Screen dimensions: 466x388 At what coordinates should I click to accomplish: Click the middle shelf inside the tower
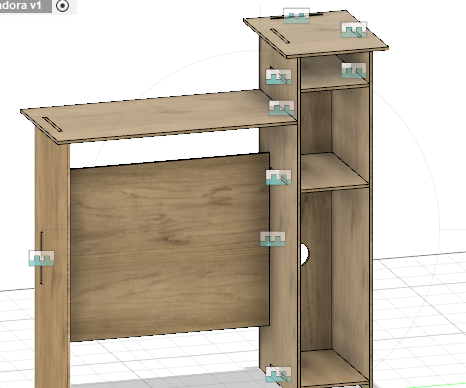click(334, 172)
